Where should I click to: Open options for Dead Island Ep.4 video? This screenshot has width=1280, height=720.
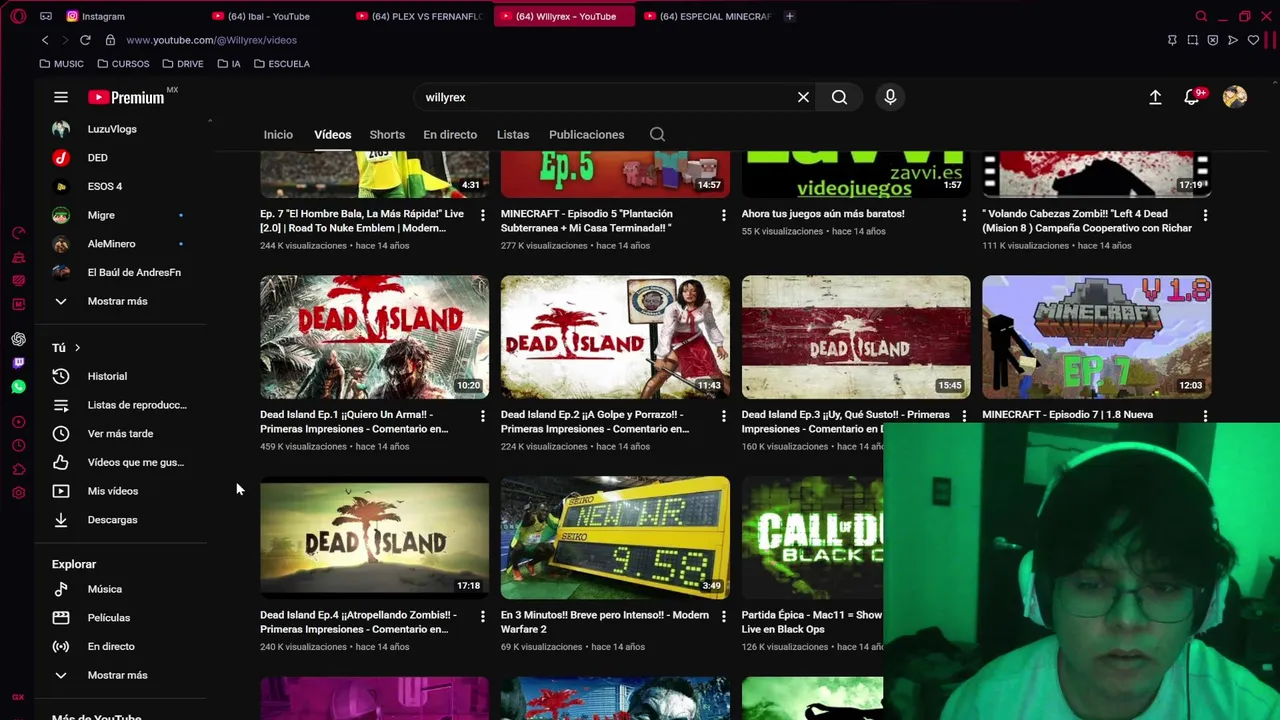(x=482, y=616)
